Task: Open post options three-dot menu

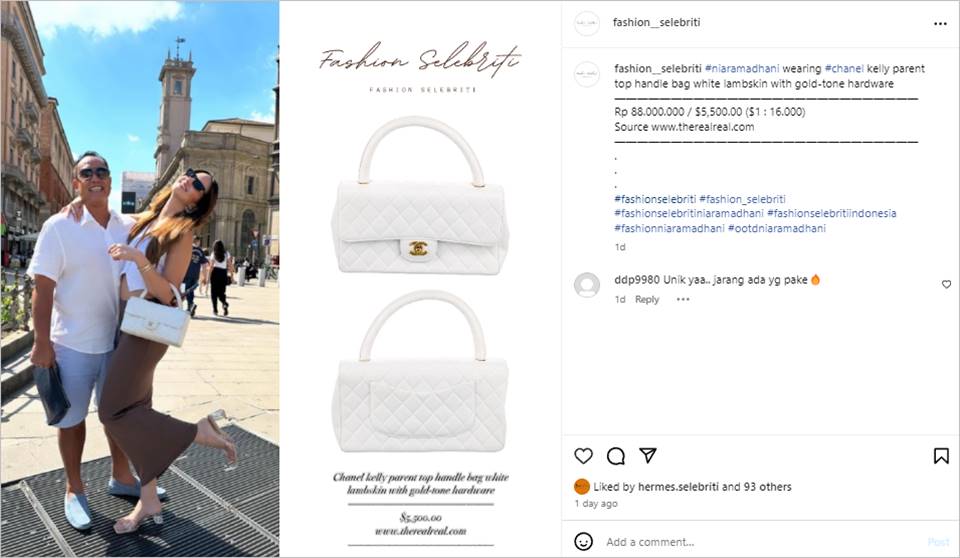Action: pos(940,24)
